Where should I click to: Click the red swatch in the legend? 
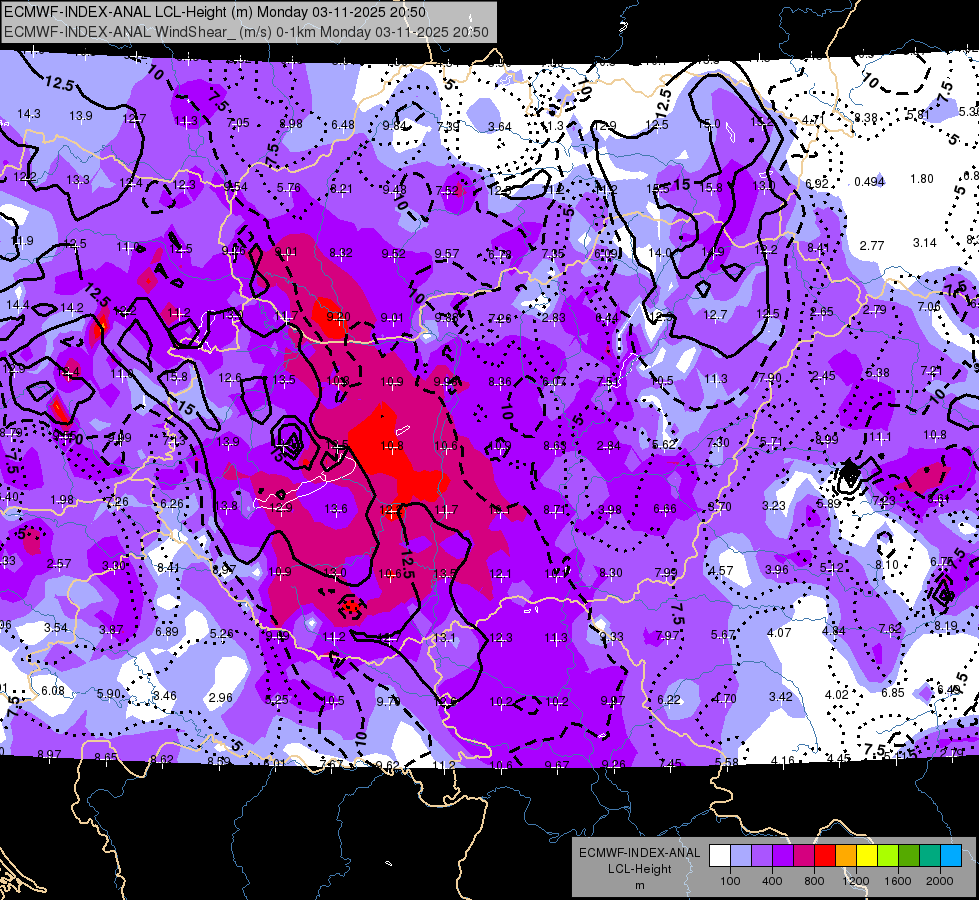click(x=825, y=856)
